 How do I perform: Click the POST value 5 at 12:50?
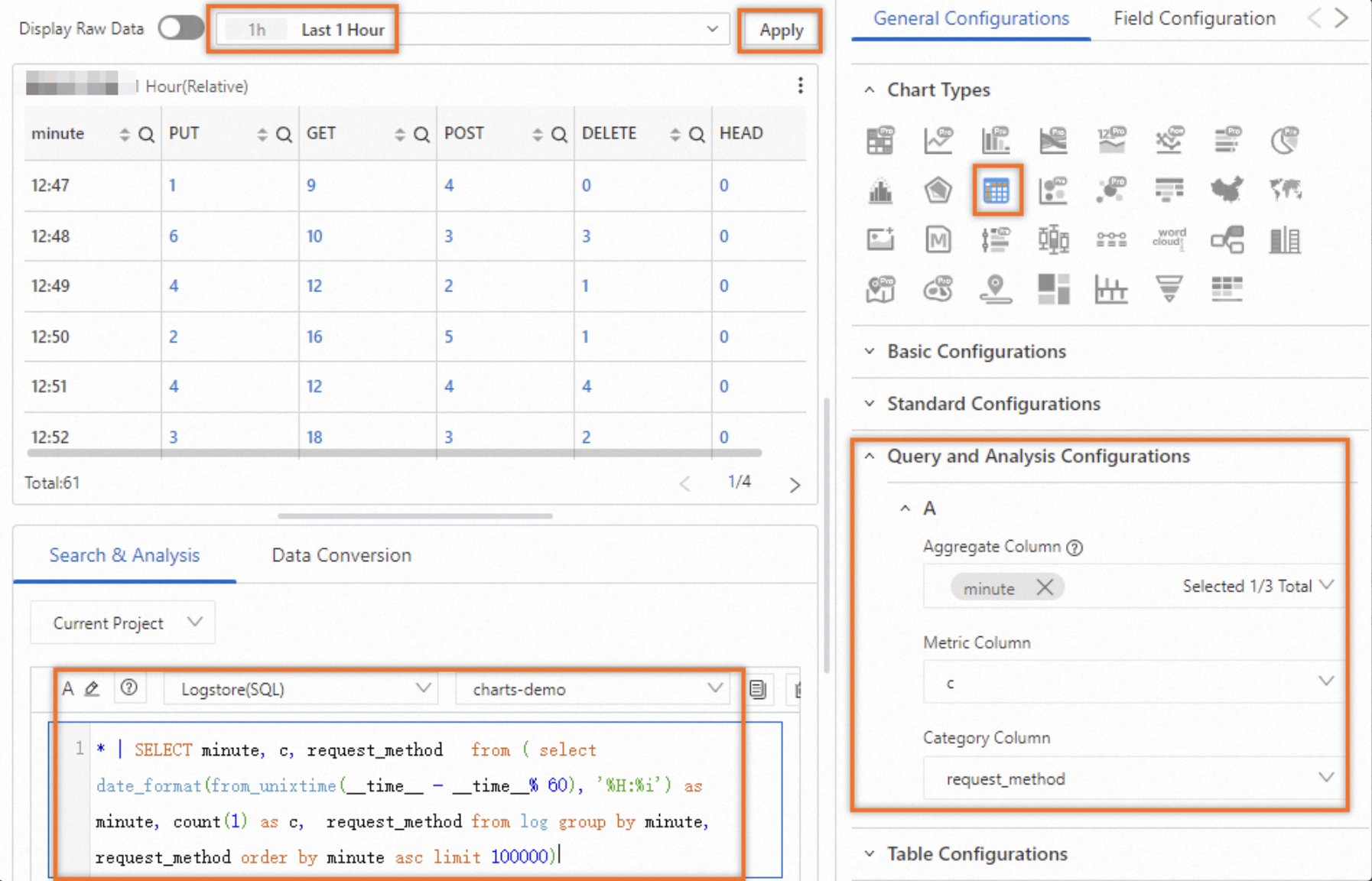449,336
